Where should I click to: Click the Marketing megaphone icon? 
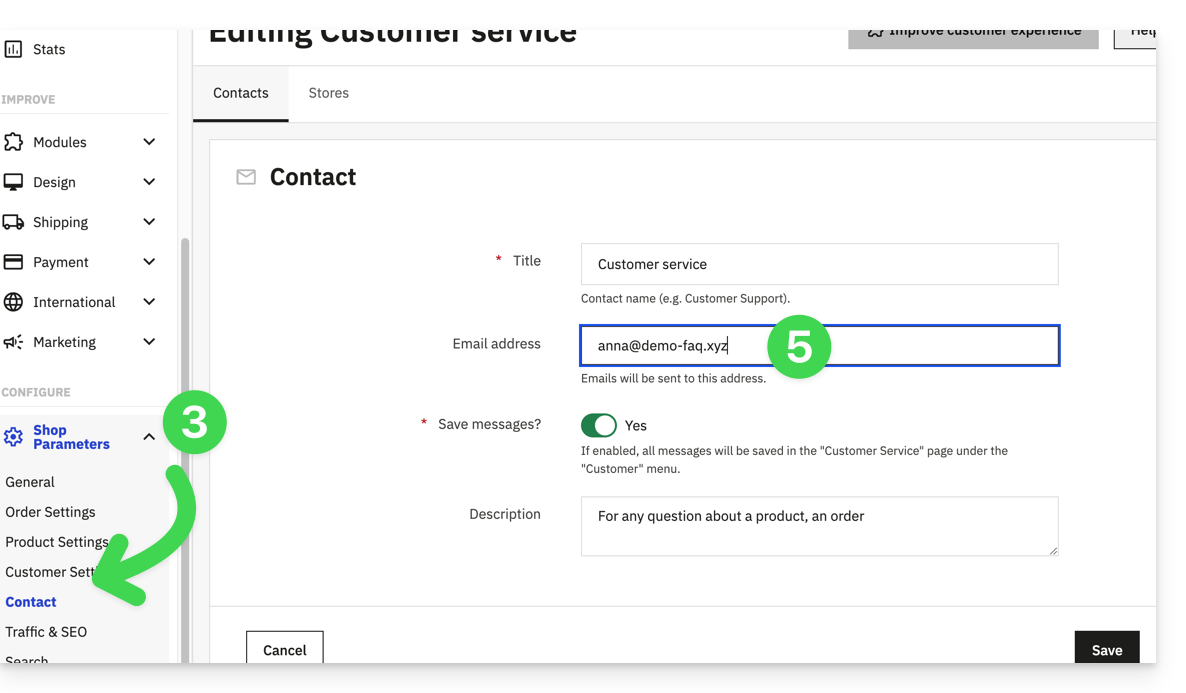point(13,342)
